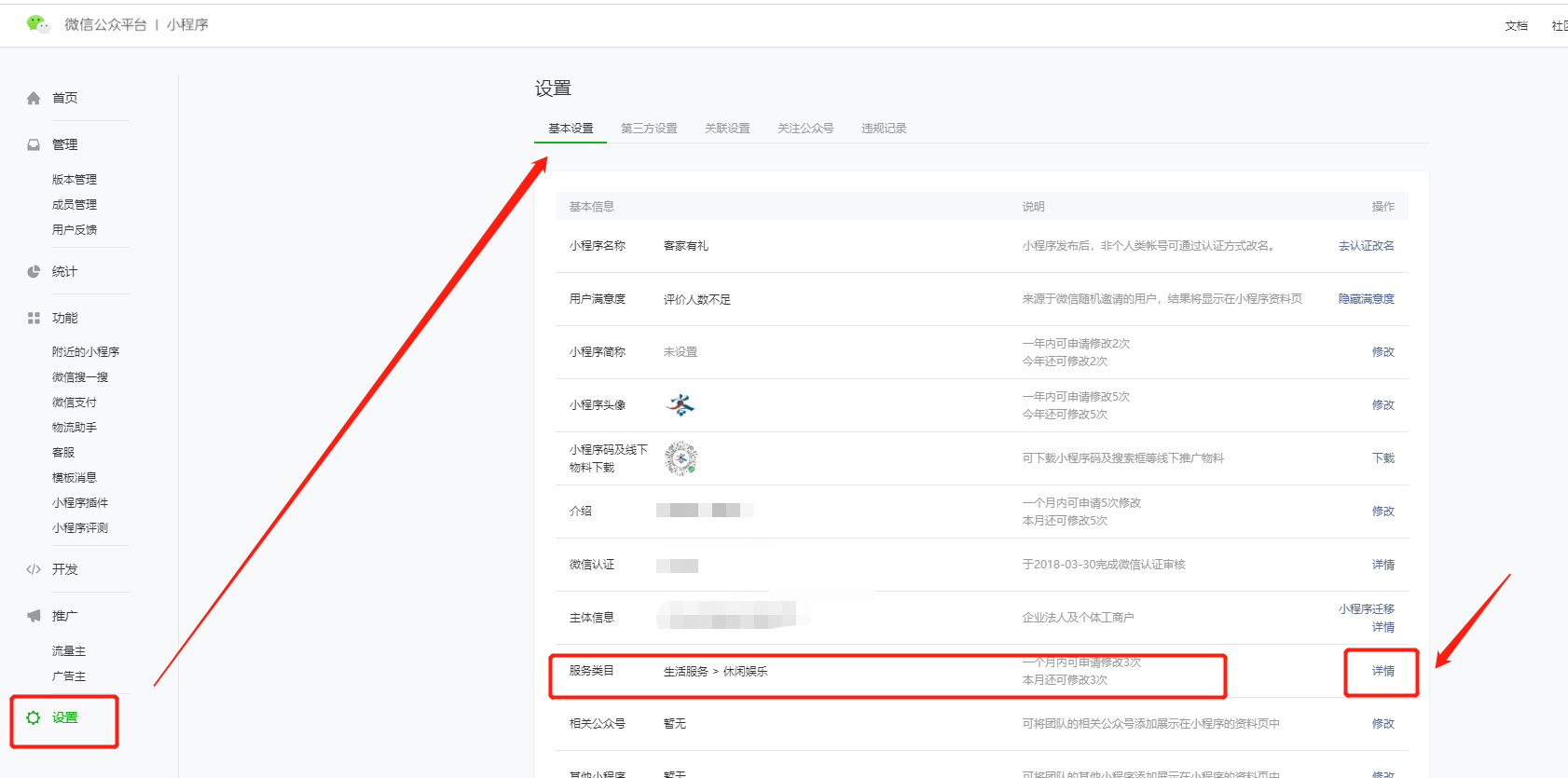Click 修改 in the 介绍 row

[x=1383, y=511]
